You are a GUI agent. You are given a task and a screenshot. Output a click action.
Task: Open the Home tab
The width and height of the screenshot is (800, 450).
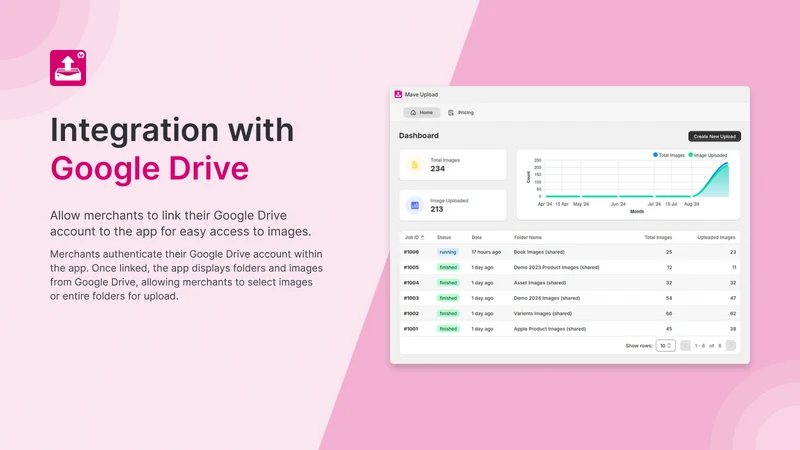click(x=421, y=112)
